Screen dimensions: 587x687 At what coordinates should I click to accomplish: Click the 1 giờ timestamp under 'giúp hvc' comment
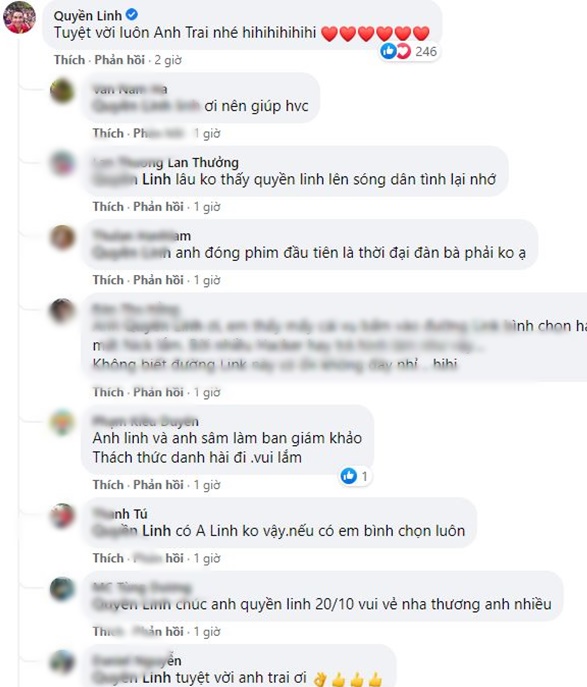coord(207,133)
